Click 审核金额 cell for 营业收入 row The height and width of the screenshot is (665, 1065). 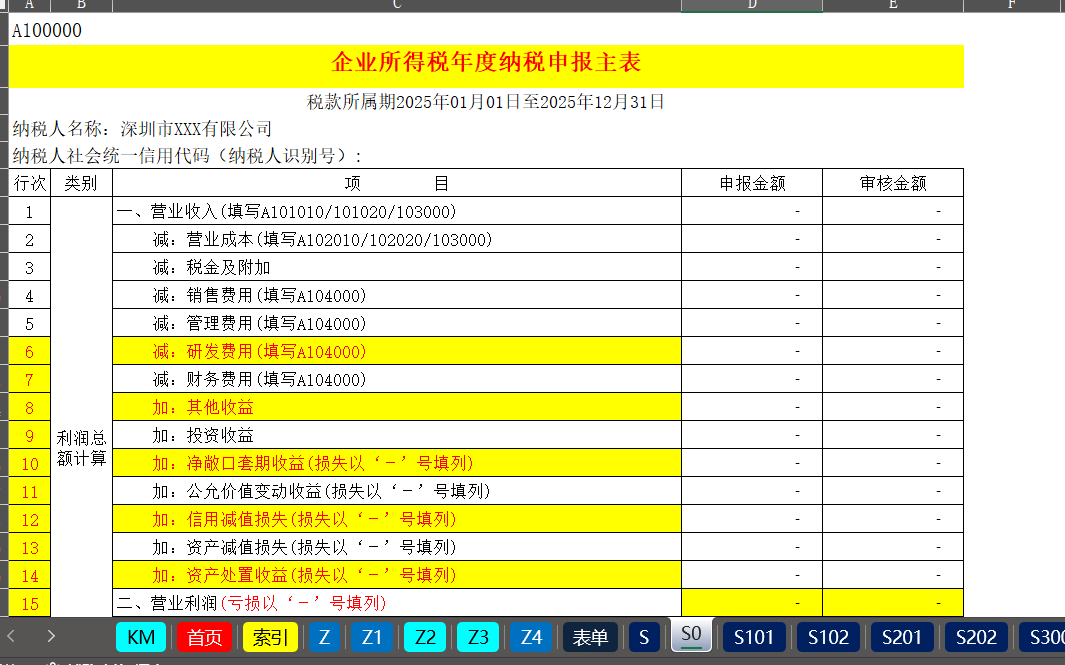click(893, 211)
